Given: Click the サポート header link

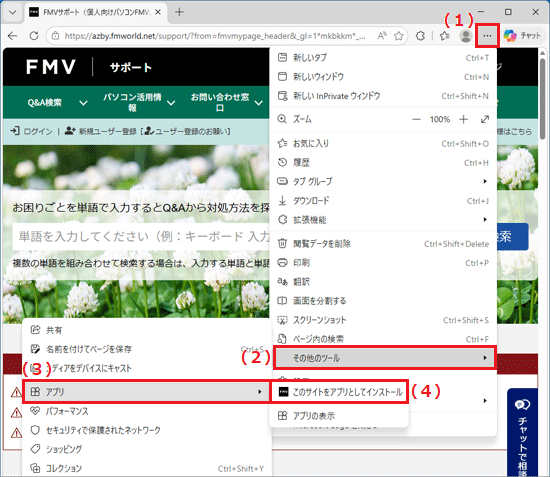Looking at the screenshot, I should point(130,67).
